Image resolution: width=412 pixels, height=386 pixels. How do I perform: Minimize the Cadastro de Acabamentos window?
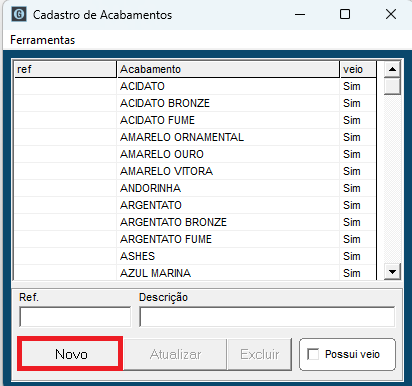click(x=300, y=15)
